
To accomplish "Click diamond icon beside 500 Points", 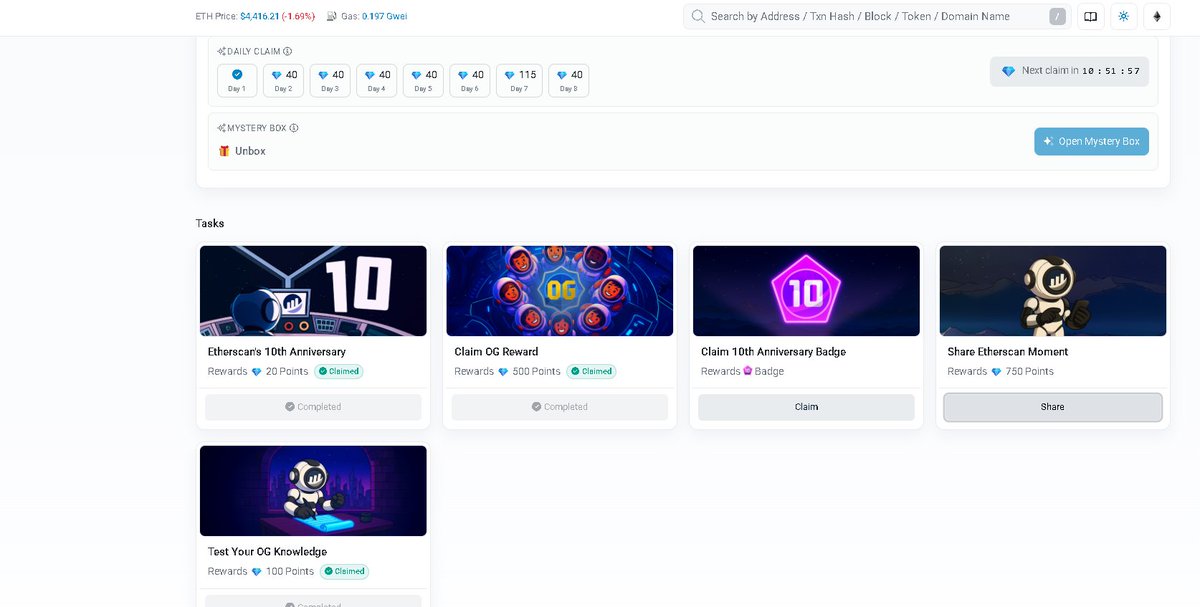I will click(503, 372).
